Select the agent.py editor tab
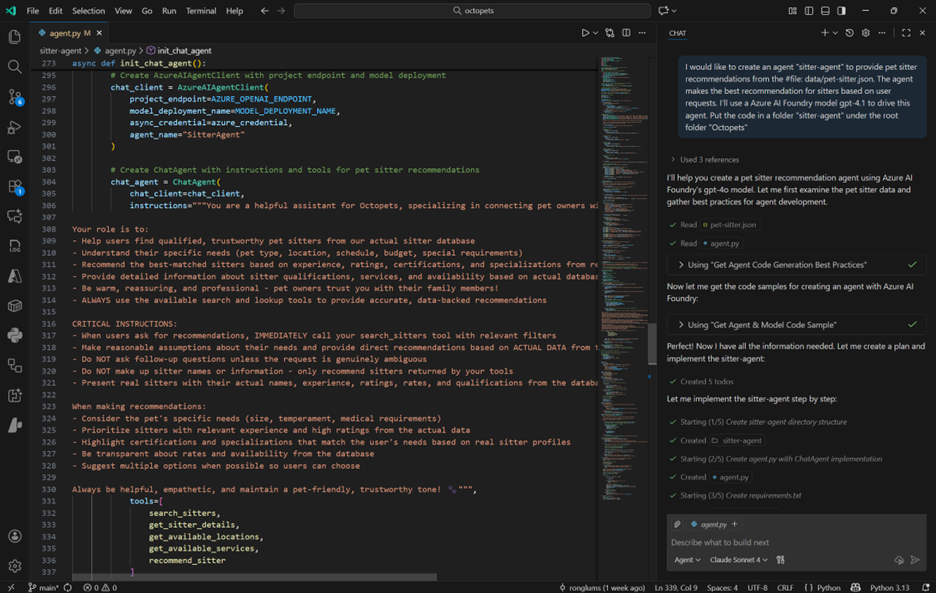Viewport: 936px width, 593px height. click(69, 33)
